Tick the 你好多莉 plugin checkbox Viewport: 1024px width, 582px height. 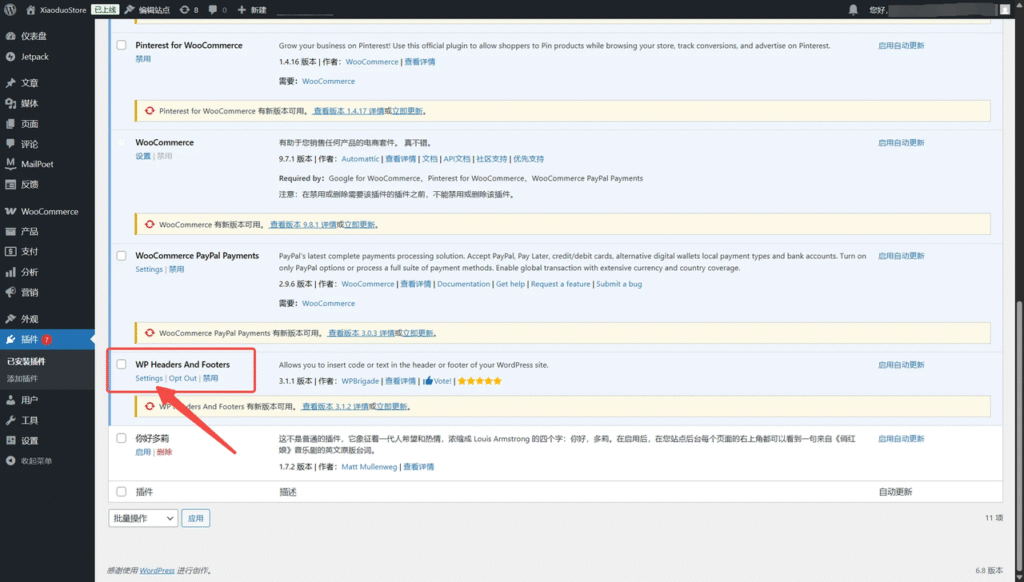point(121,438)
